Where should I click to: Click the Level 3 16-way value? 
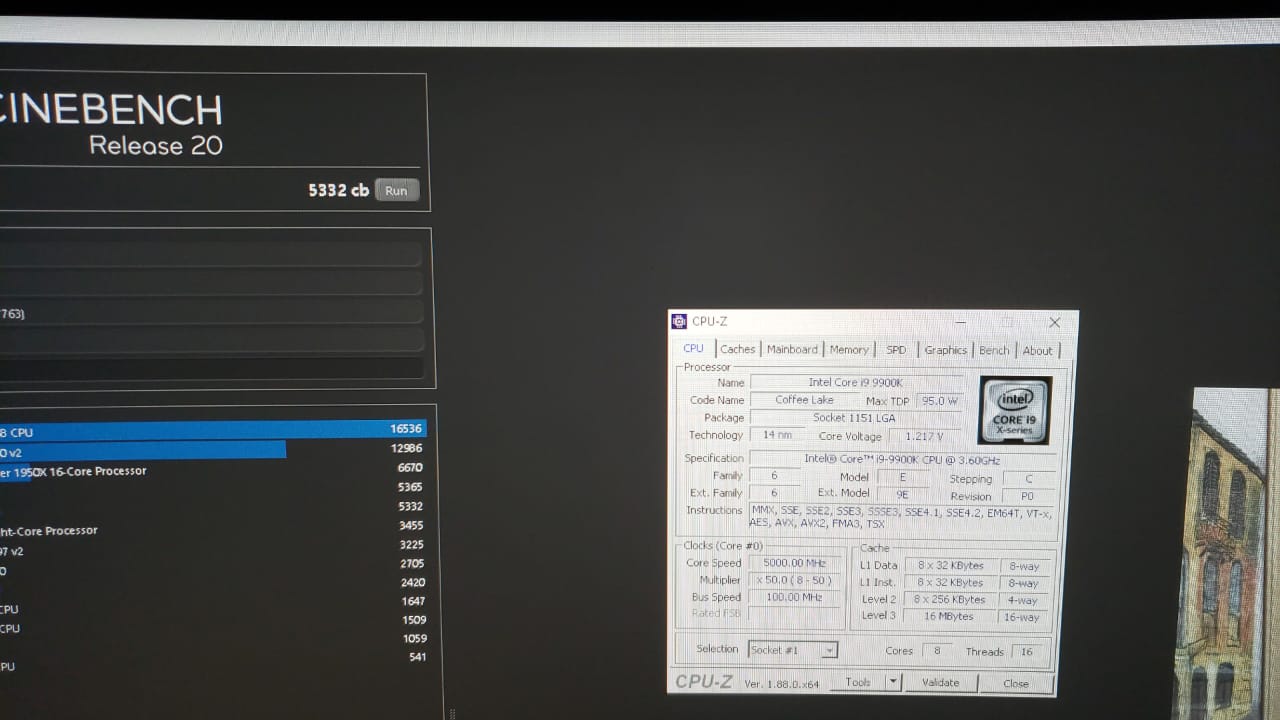point(1023,617)
